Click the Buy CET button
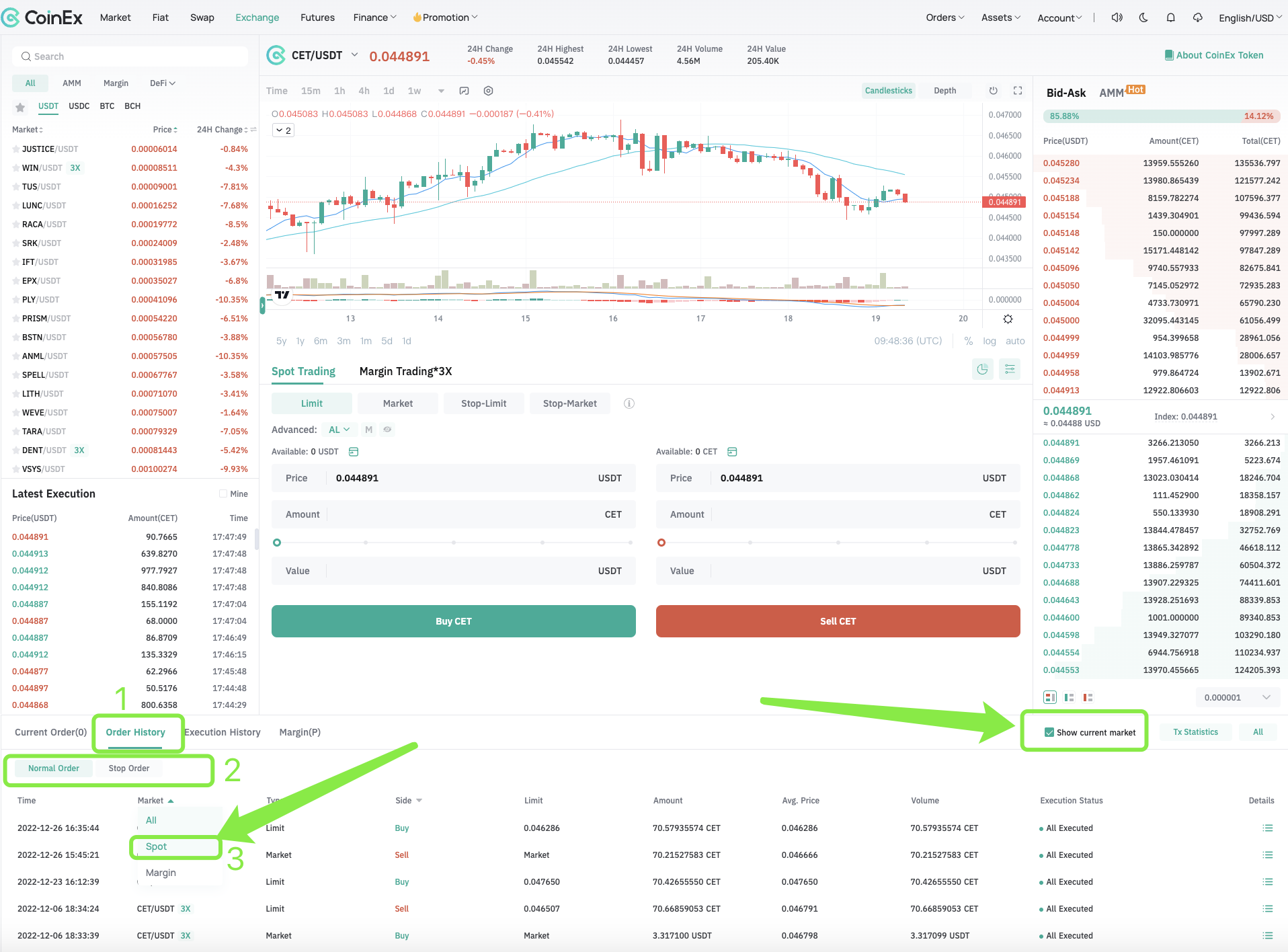The width and height of the screenshot is (1288, 952). pos(453,621)
